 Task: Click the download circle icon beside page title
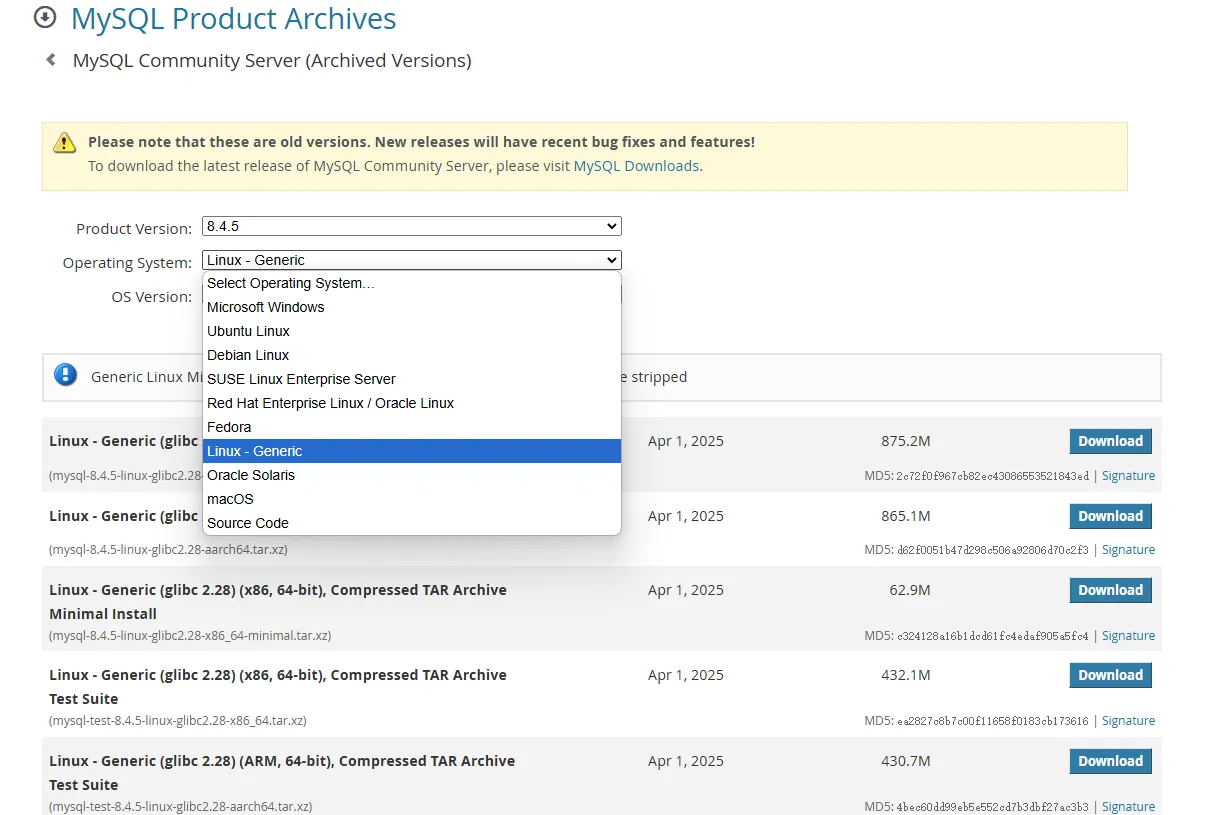[45, 17]
